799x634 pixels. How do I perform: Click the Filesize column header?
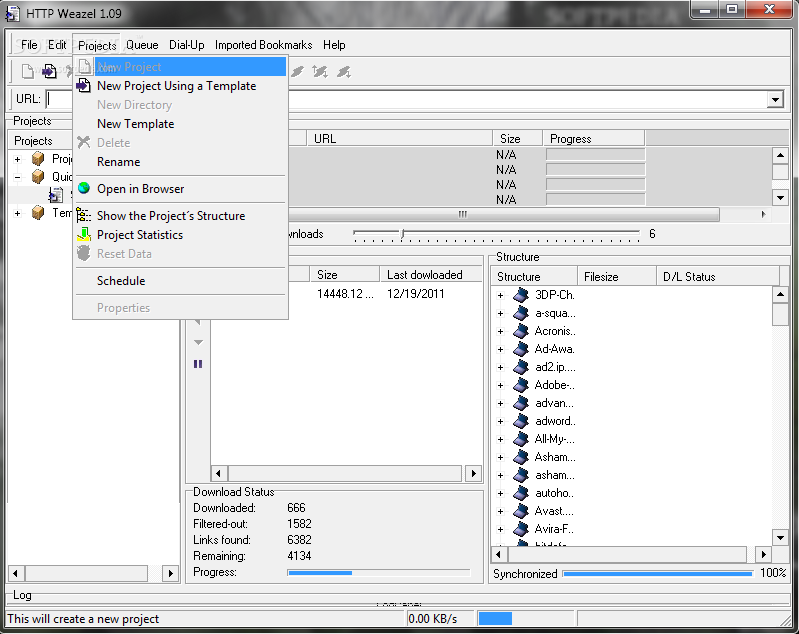(x=617, y=277)
